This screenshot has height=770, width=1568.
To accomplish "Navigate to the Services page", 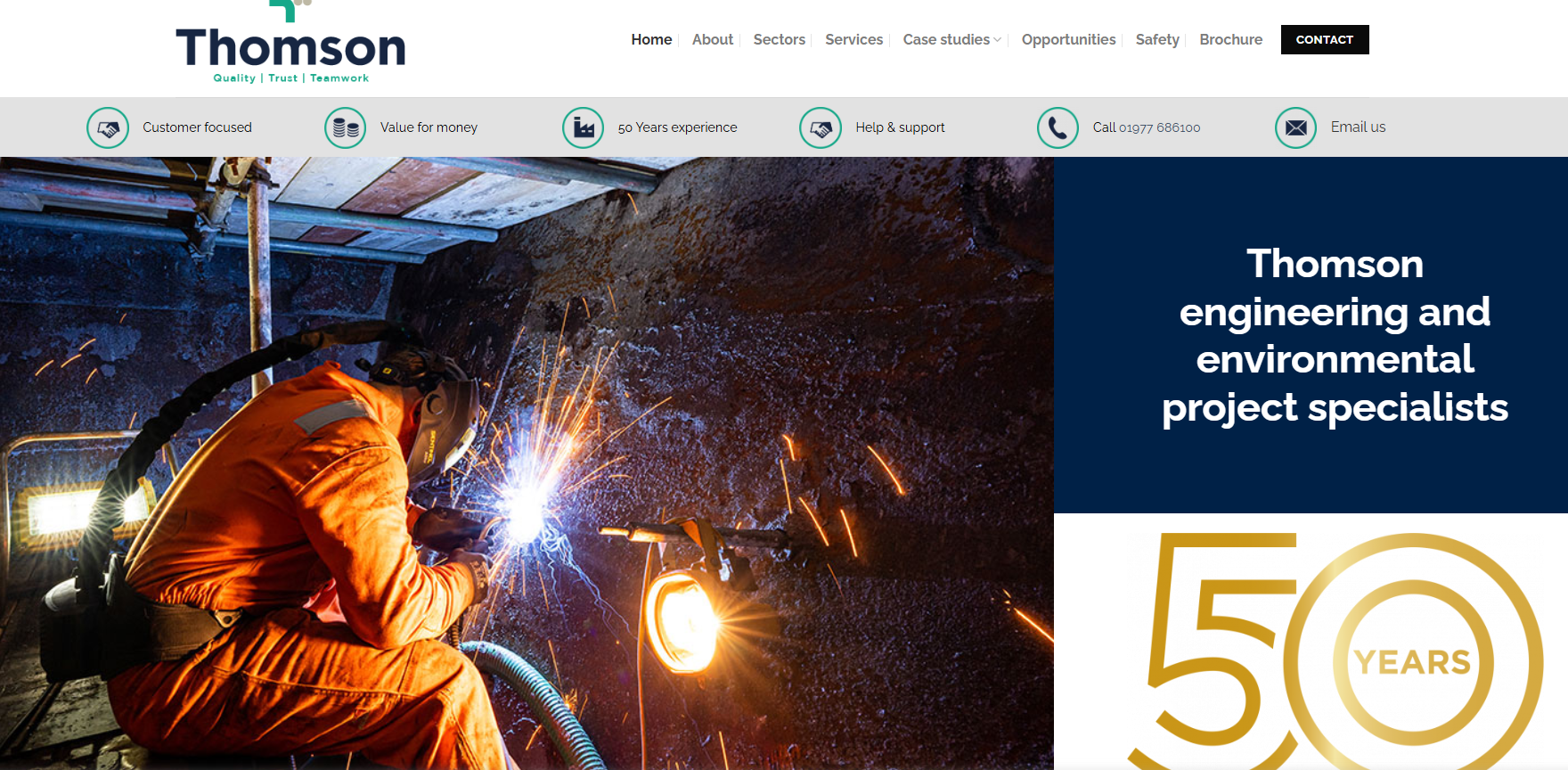I will tap(853, 39).
